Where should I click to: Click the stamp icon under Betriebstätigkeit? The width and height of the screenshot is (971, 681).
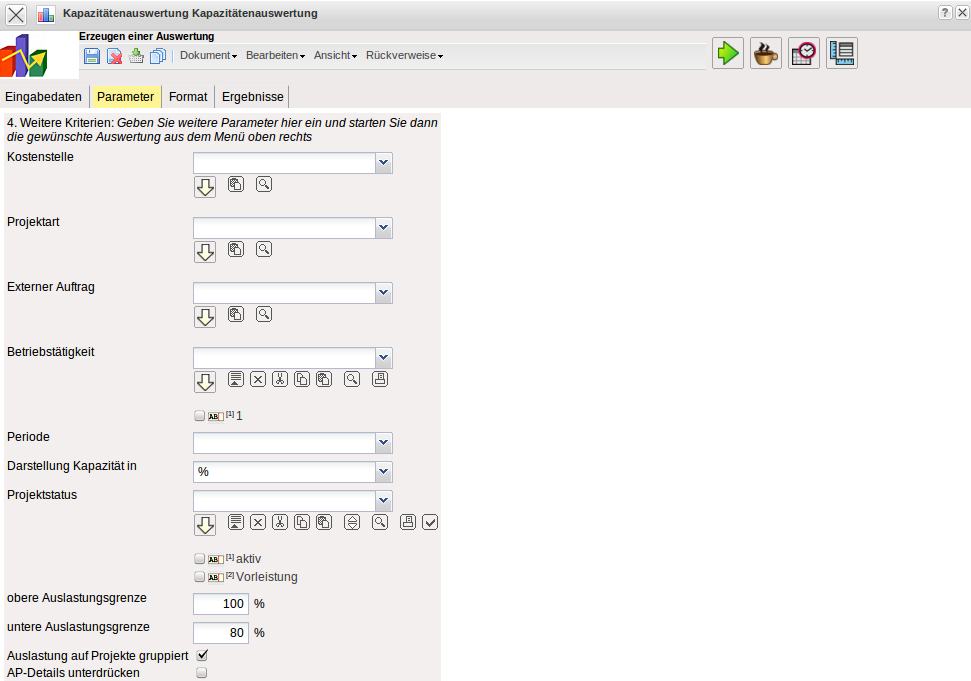click(380, 379)
